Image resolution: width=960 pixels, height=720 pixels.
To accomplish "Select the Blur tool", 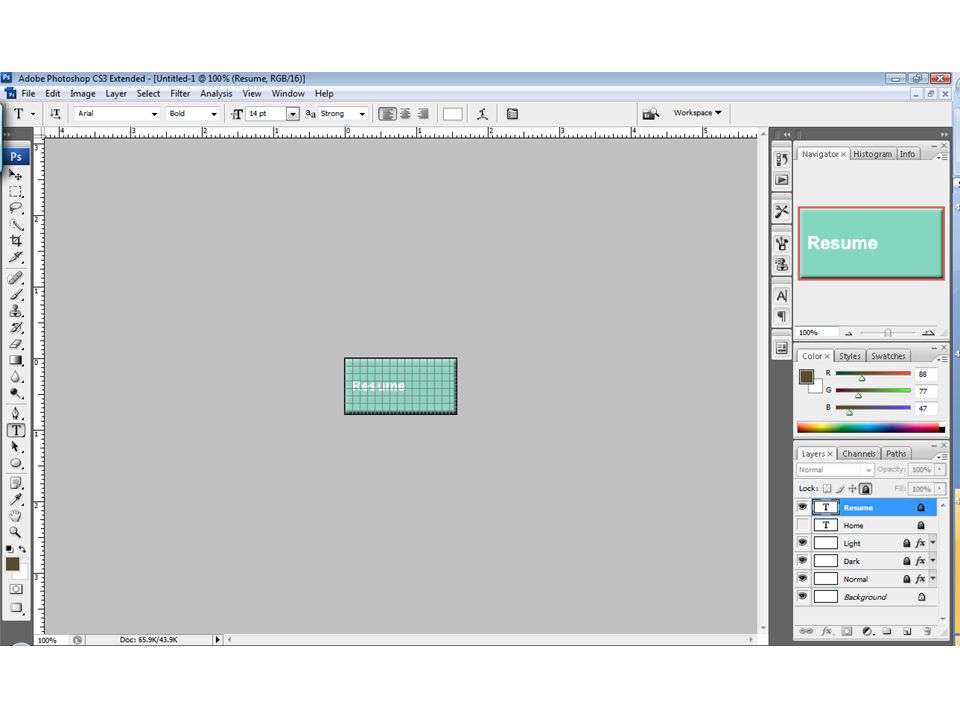I will coord(15,377).
